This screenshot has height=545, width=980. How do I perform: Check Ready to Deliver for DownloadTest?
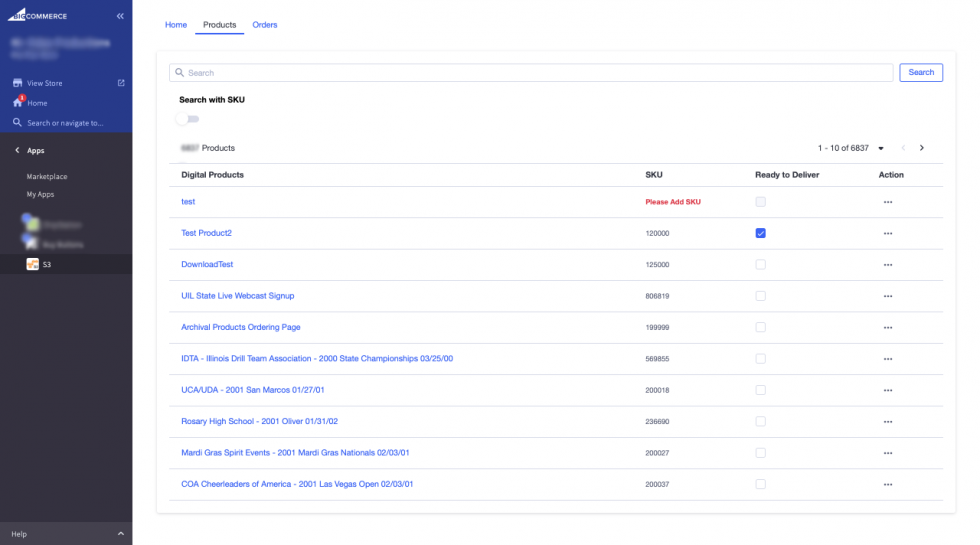760,265
